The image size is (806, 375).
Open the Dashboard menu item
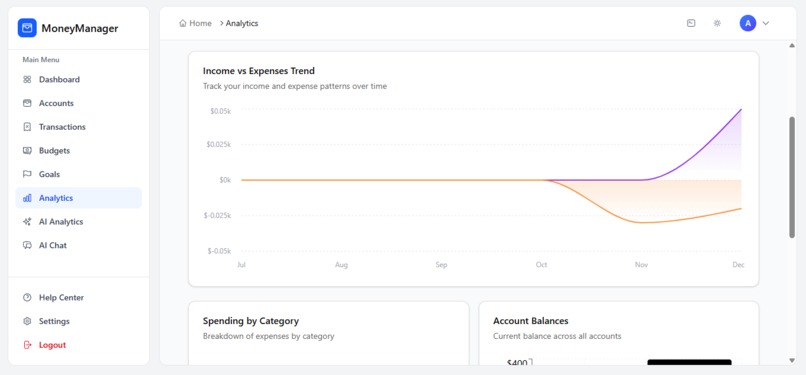point(79,80)
